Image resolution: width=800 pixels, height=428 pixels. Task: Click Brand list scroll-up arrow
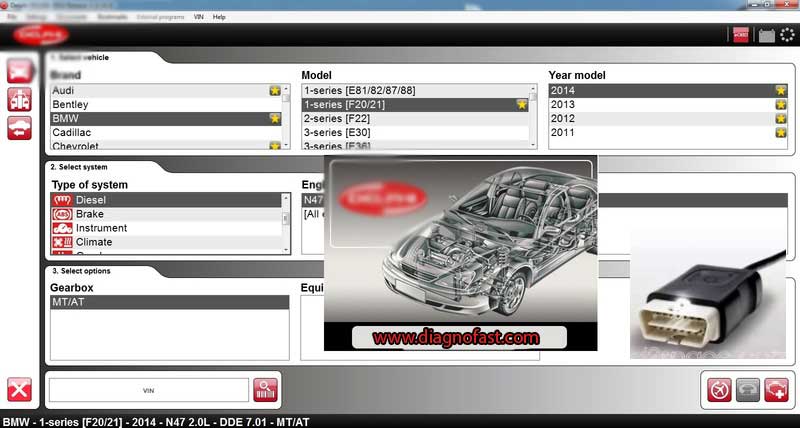[286, 88]
